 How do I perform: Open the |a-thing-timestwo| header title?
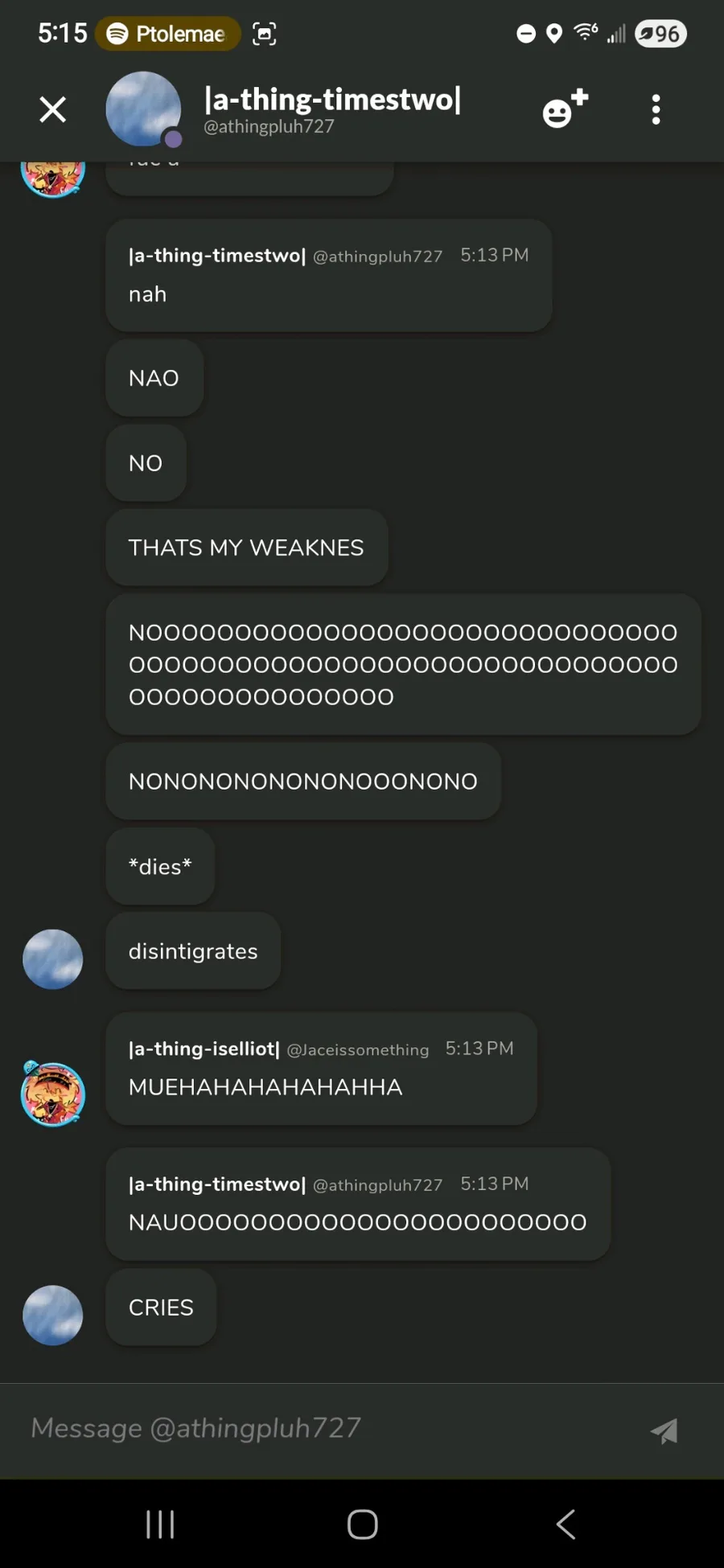(x=333, y=100)
